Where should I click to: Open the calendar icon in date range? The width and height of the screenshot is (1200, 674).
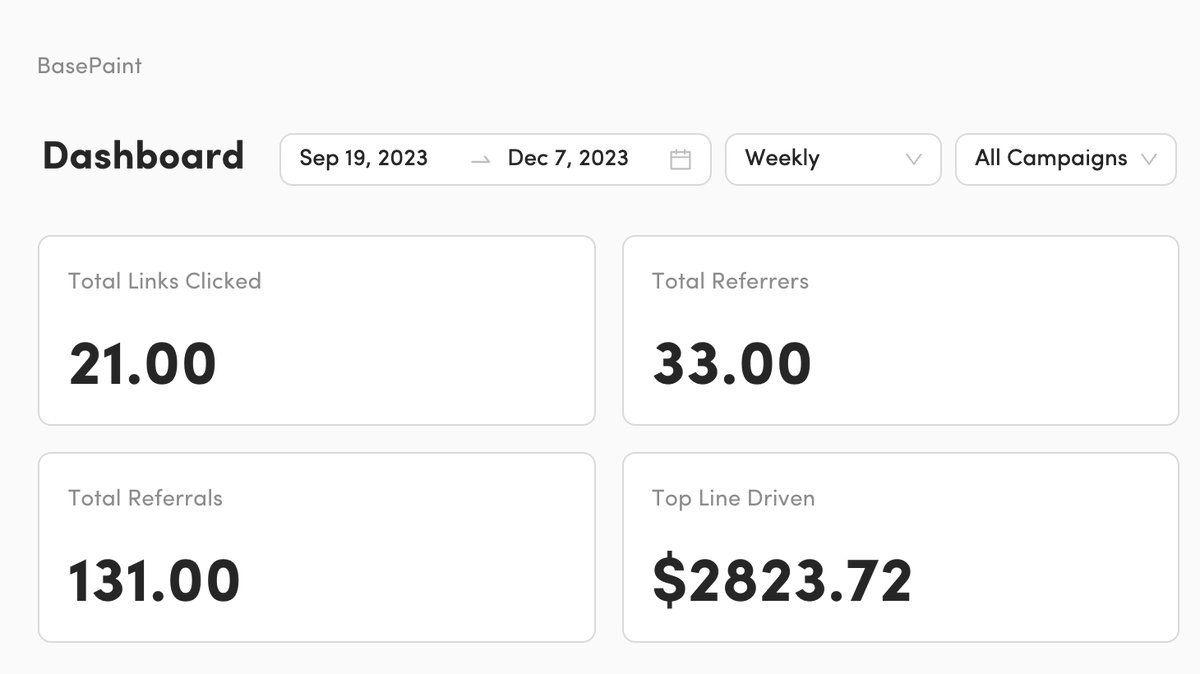[x=680, y=159]
